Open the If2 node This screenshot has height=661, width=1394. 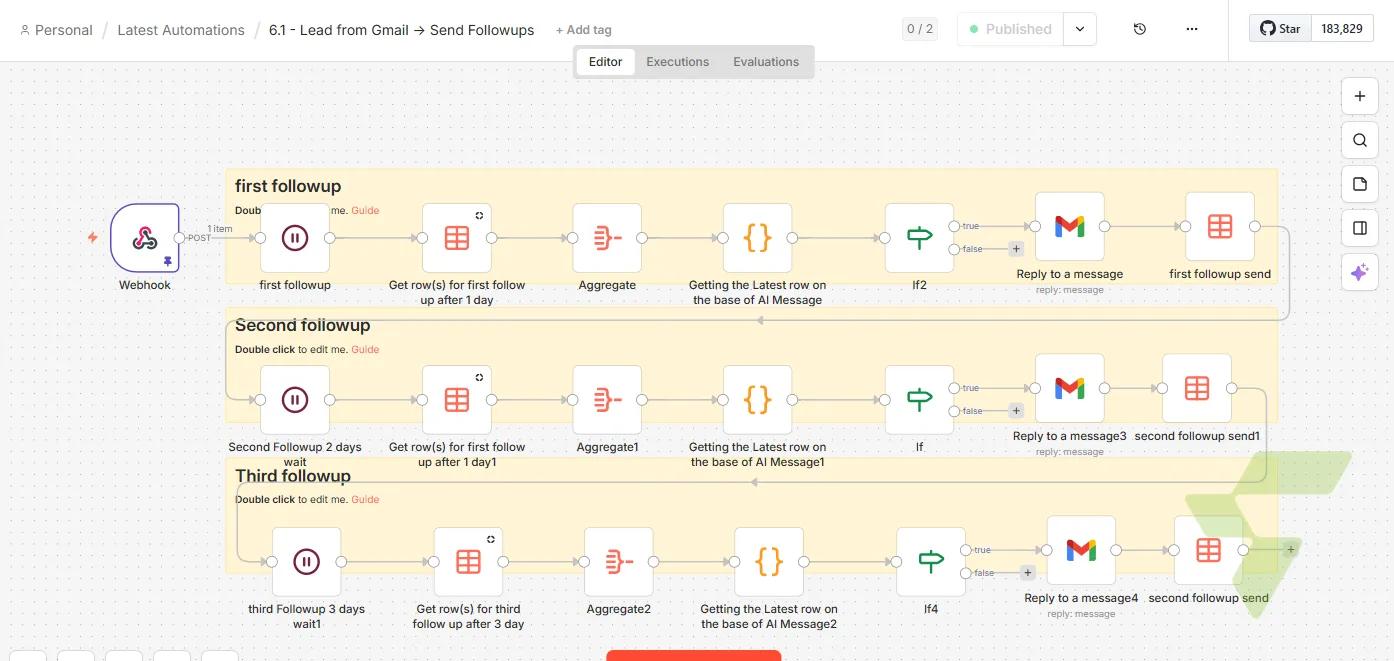point(920,238)
